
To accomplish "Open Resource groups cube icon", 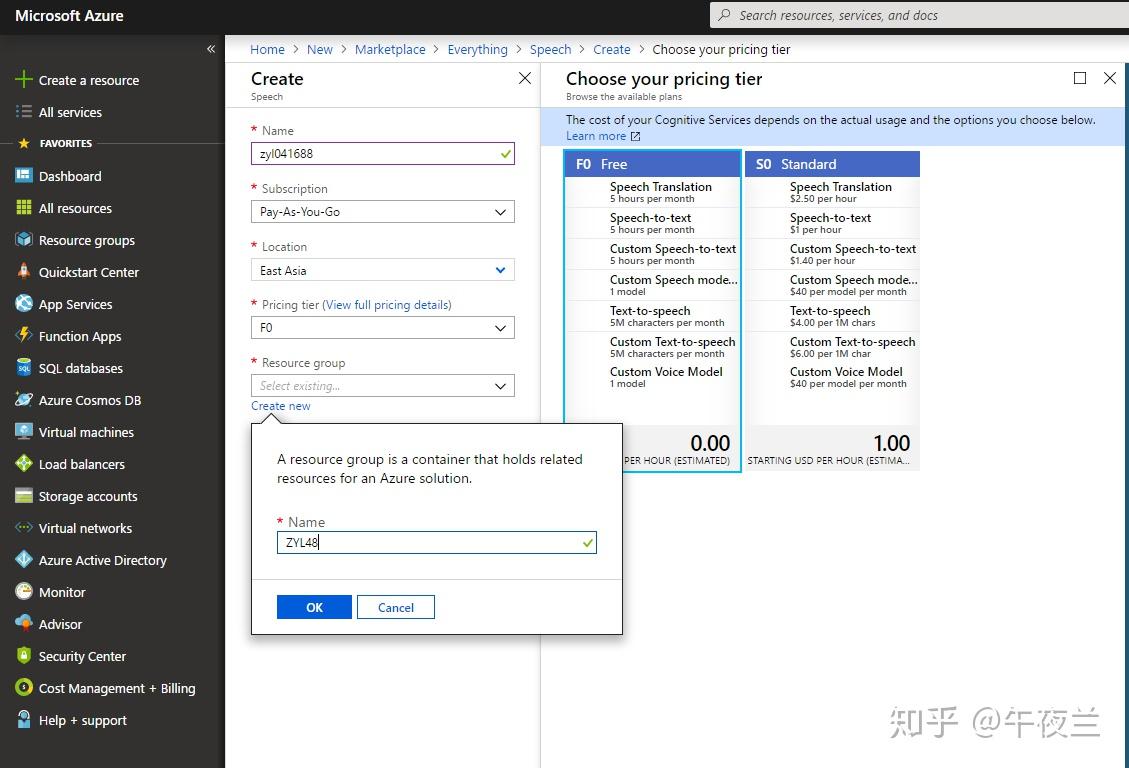I will point(24,240).
